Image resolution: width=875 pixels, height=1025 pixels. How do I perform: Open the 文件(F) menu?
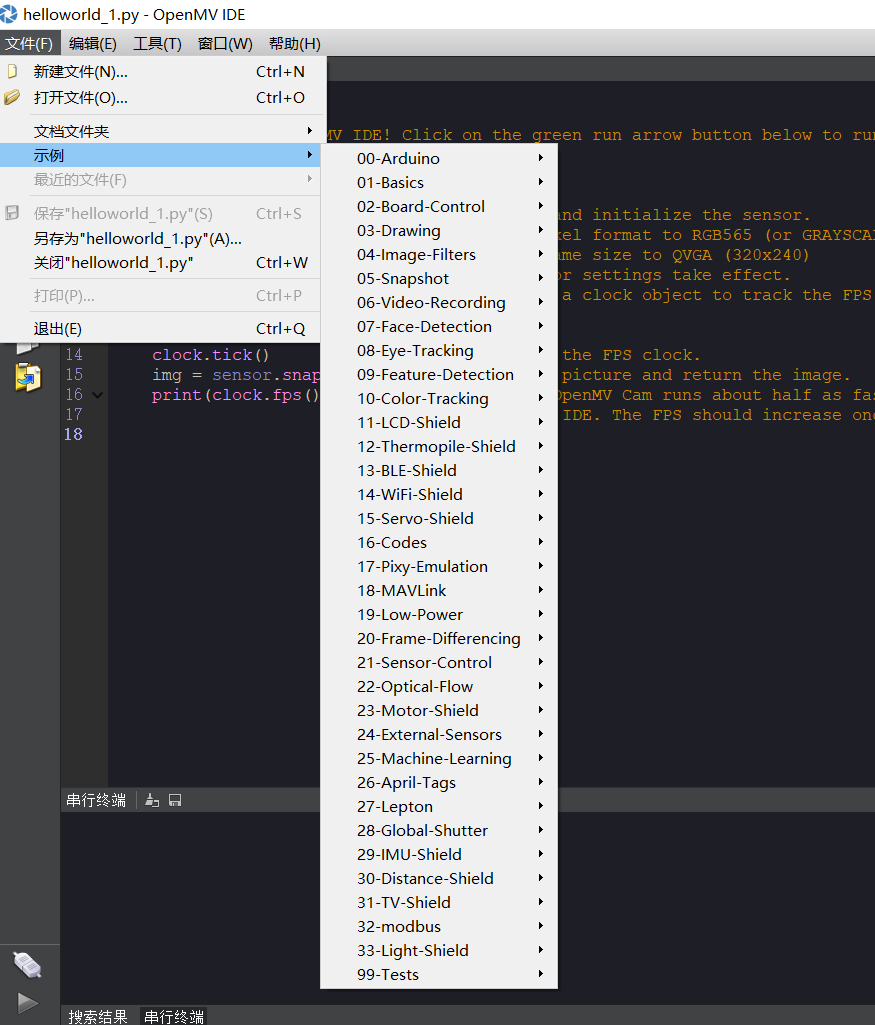[x=29, y=44]
